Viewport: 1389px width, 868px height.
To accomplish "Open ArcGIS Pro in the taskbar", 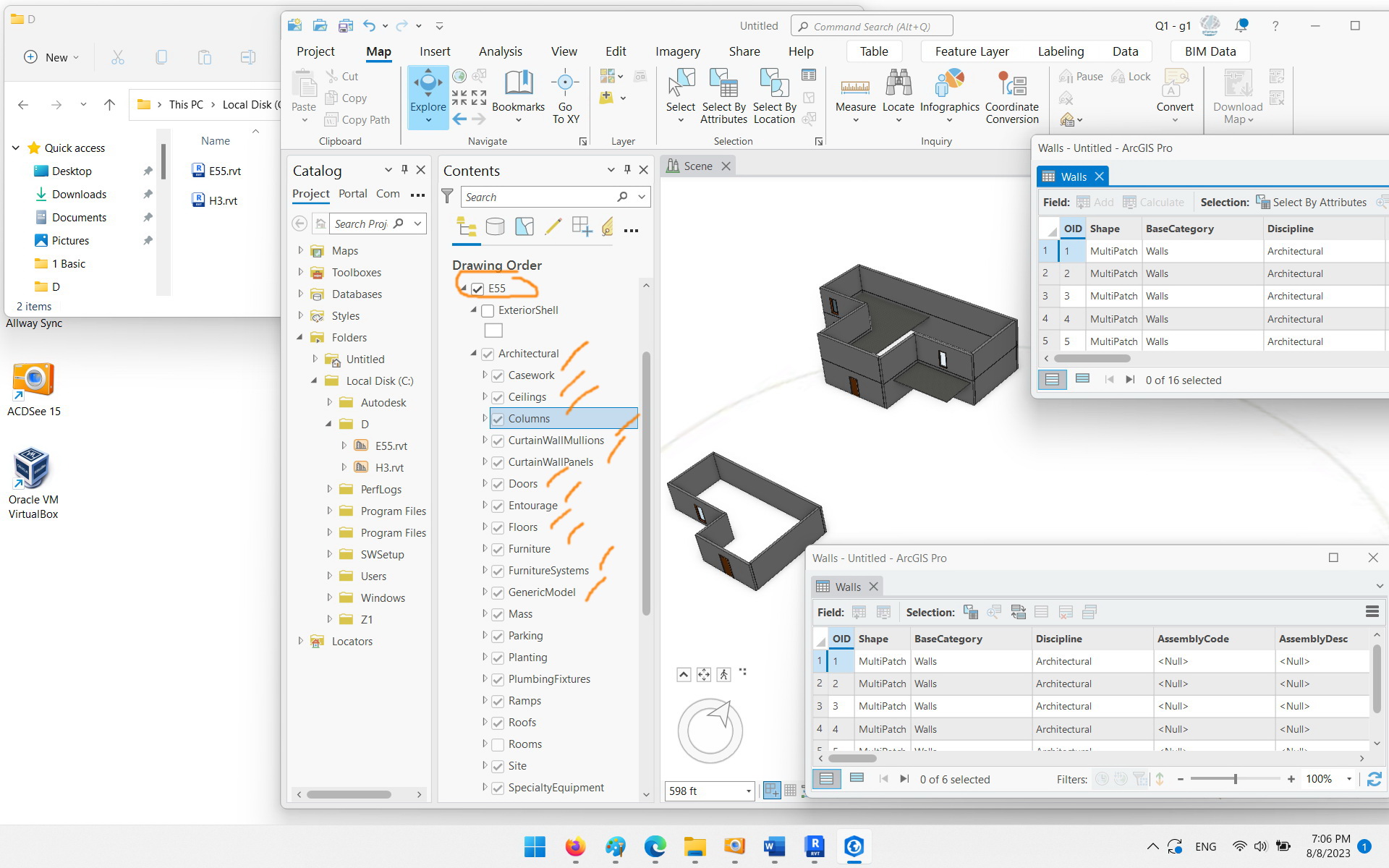I will [x=854, y=846].
